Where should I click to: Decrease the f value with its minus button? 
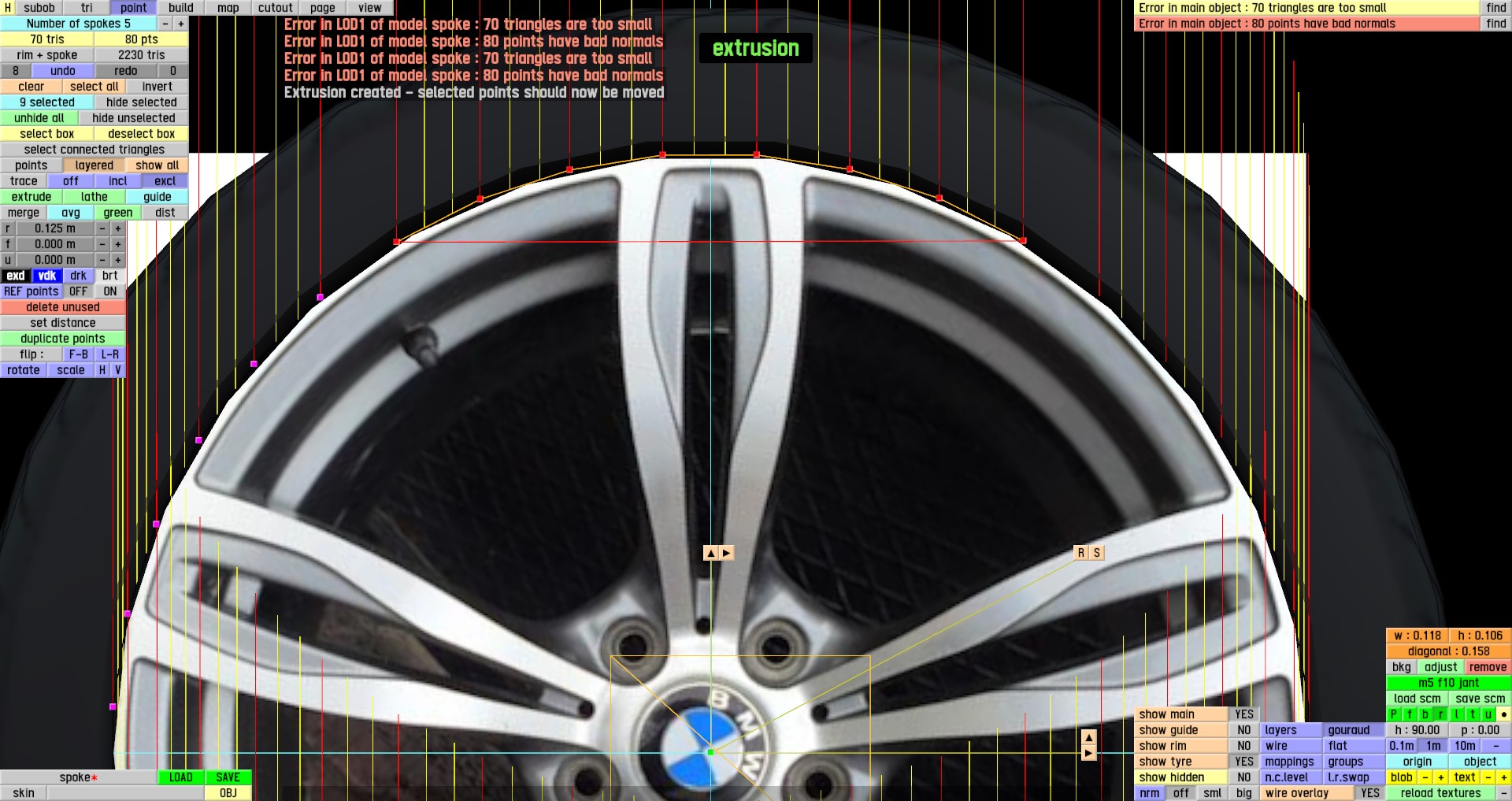pyautogui.click(x=102, y=244)
